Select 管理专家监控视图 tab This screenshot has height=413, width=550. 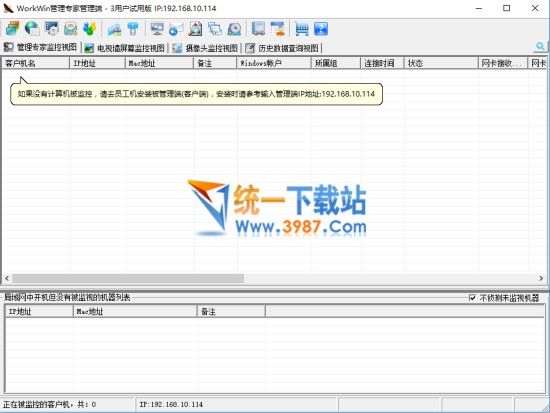coord(40,47)
